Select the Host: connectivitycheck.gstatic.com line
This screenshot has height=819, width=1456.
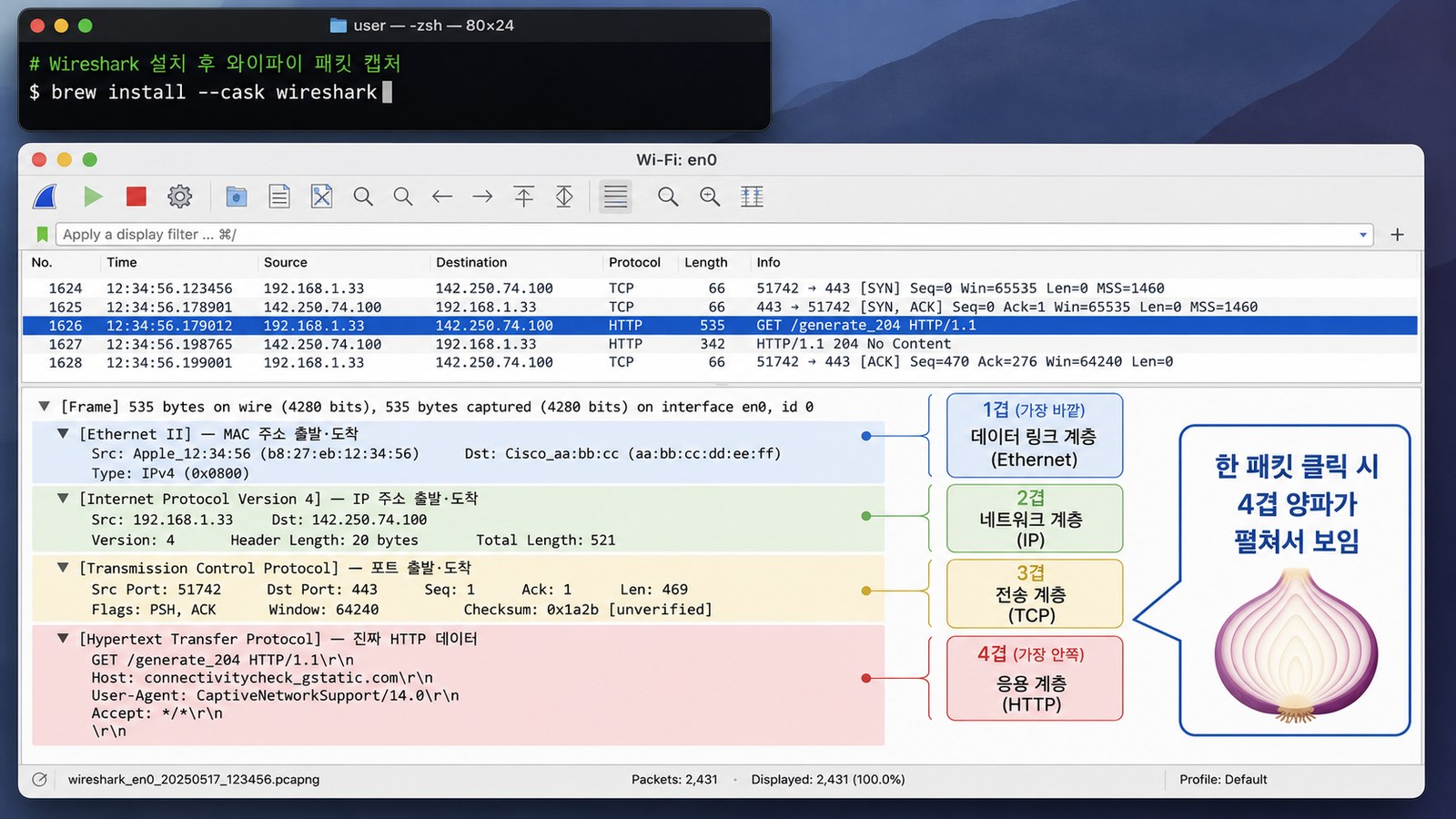[262, 678]
